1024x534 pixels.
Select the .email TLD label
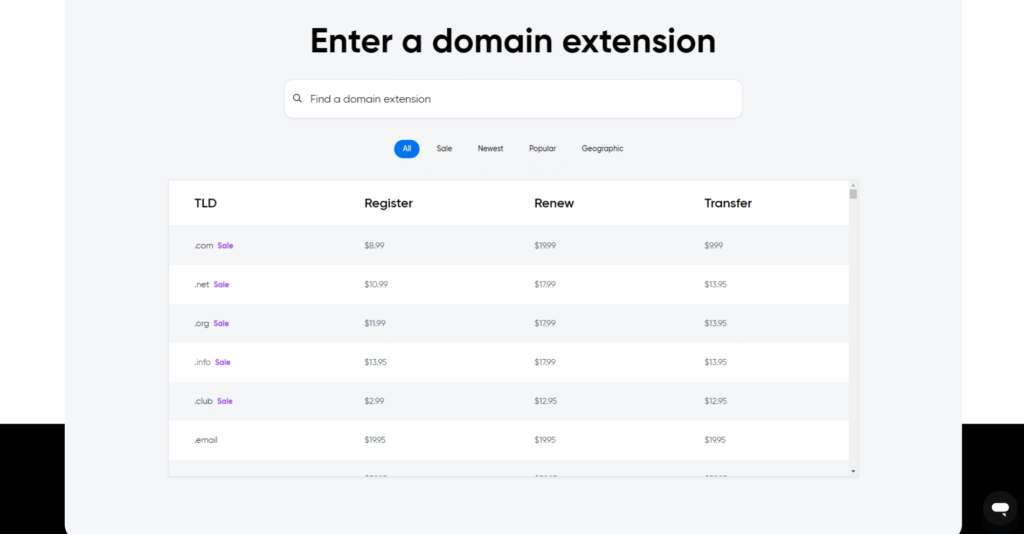[x=206, y=440]
